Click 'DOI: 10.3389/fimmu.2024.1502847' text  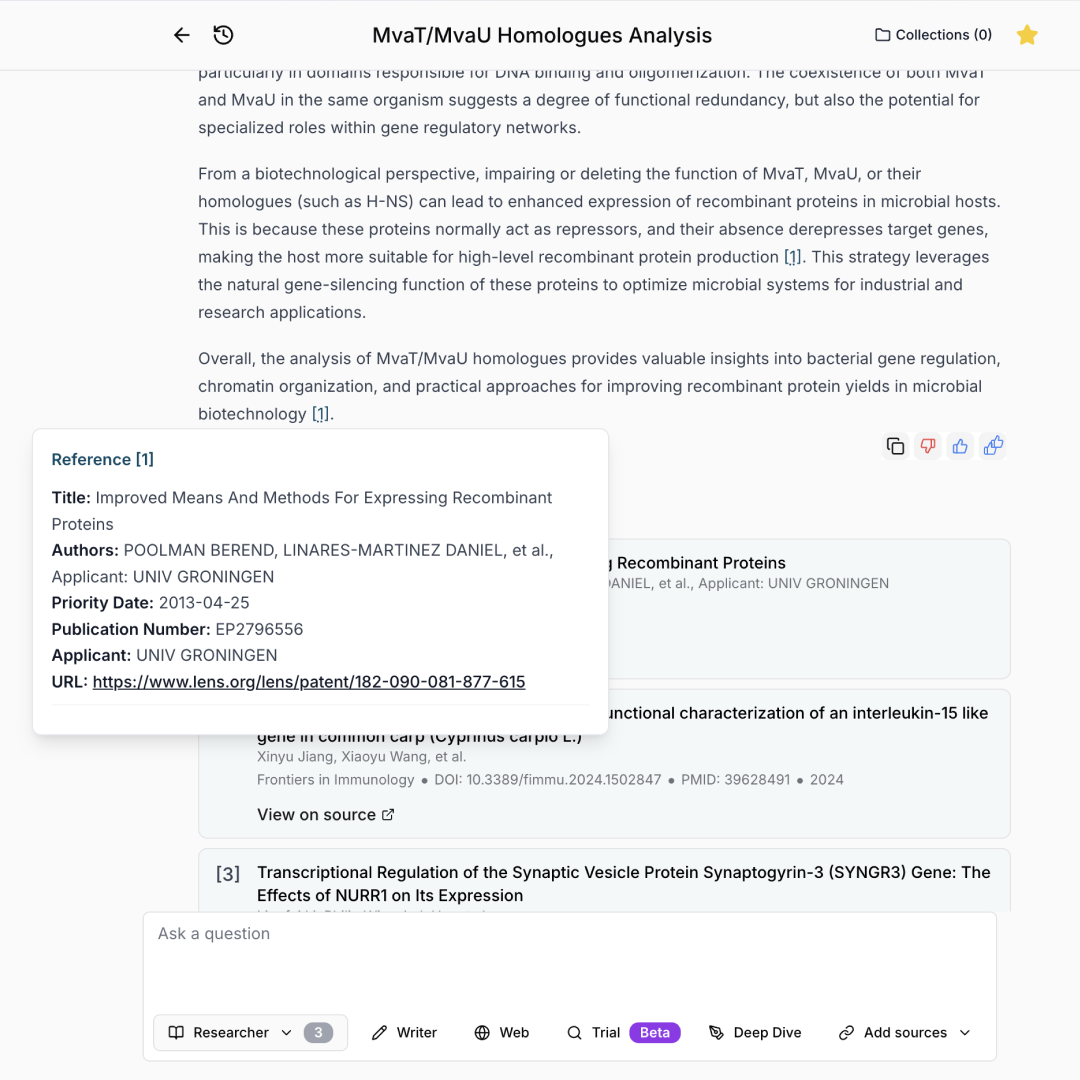click(x=548, y=780)
